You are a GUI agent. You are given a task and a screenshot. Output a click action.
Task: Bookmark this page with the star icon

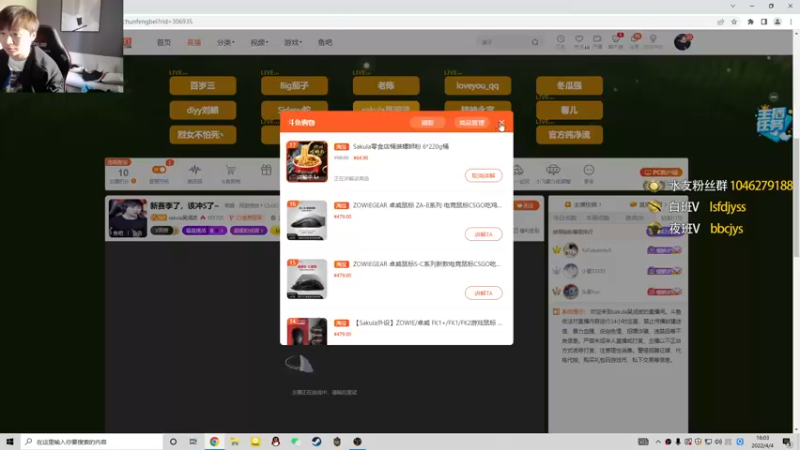(734, 21)
